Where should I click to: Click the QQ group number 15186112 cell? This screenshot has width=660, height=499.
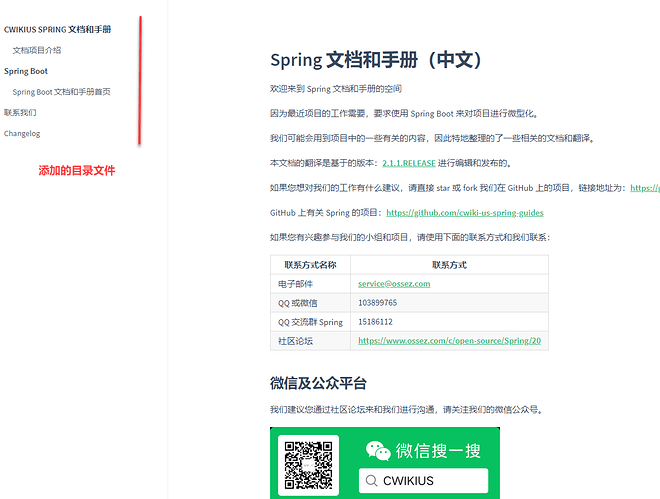pos(449,322)
